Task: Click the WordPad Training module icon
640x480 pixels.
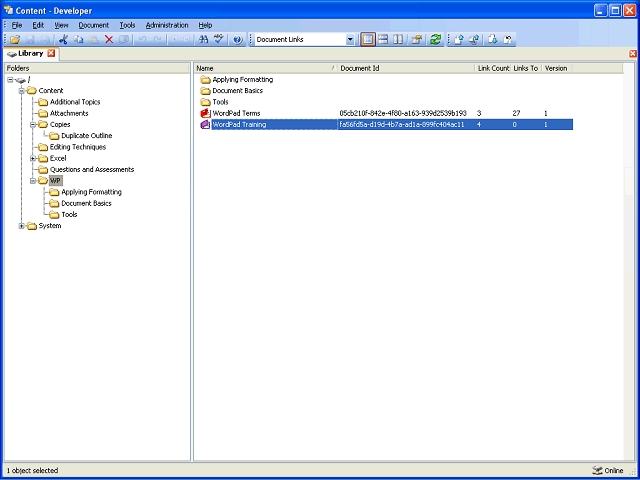Action: 205,124
